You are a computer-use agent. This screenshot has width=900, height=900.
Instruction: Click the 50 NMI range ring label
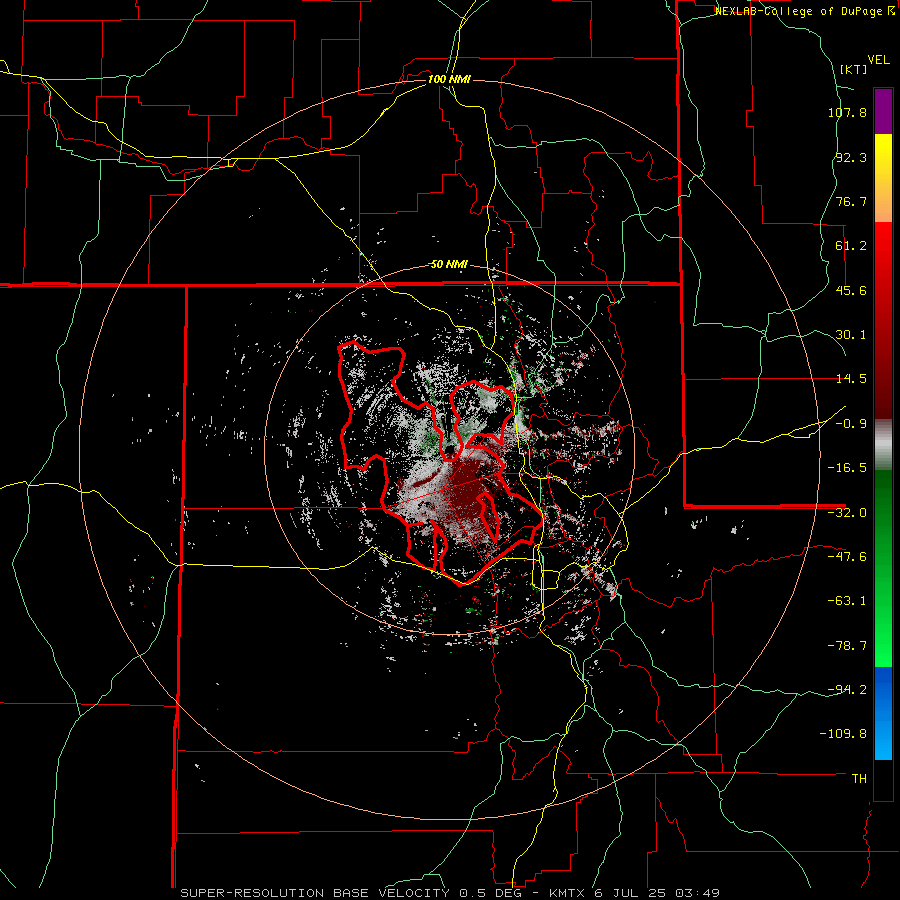[x=449, y=265]
